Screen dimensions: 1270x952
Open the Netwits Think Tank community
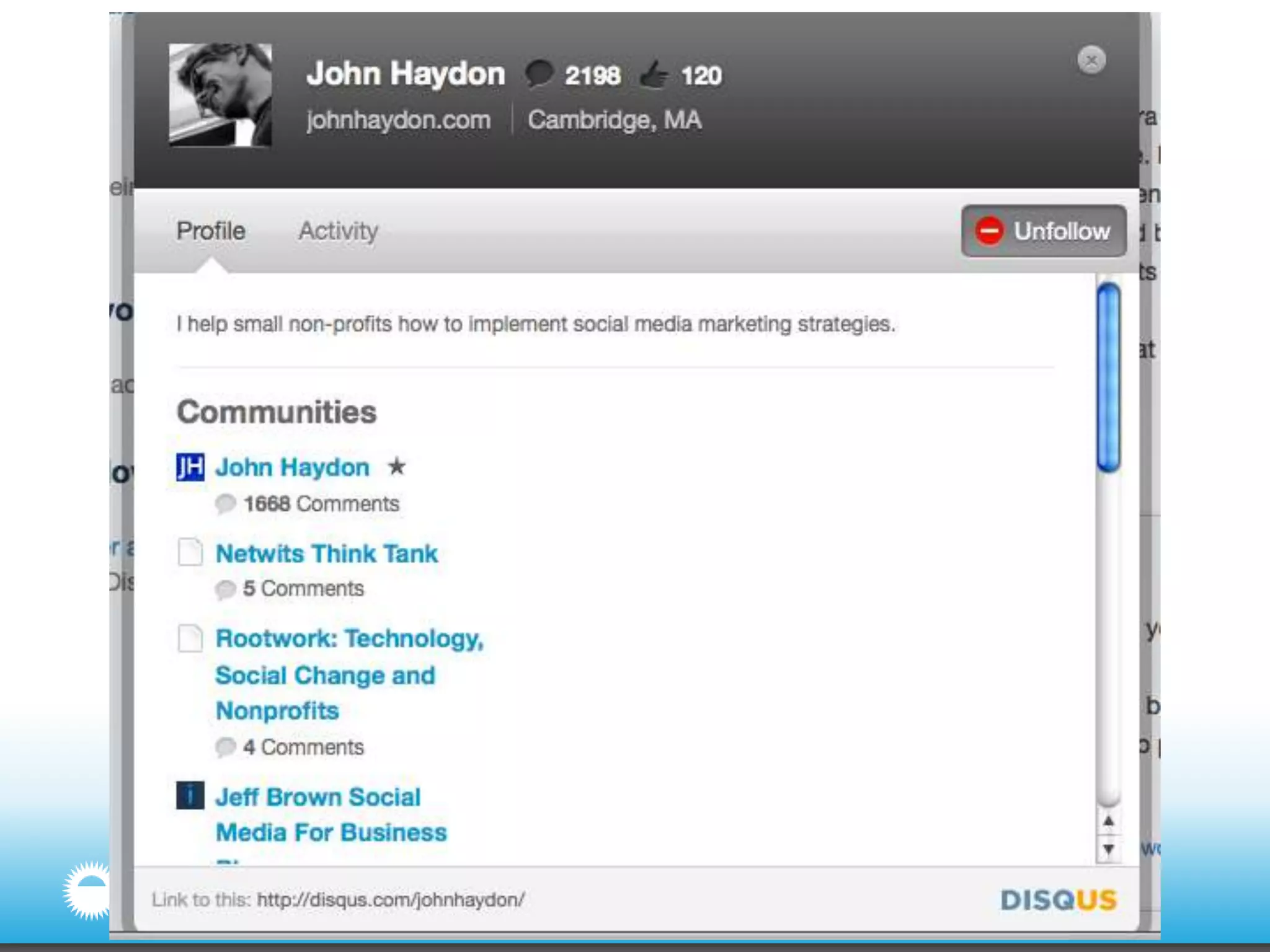pyautogui.click(x=327, y=553)
